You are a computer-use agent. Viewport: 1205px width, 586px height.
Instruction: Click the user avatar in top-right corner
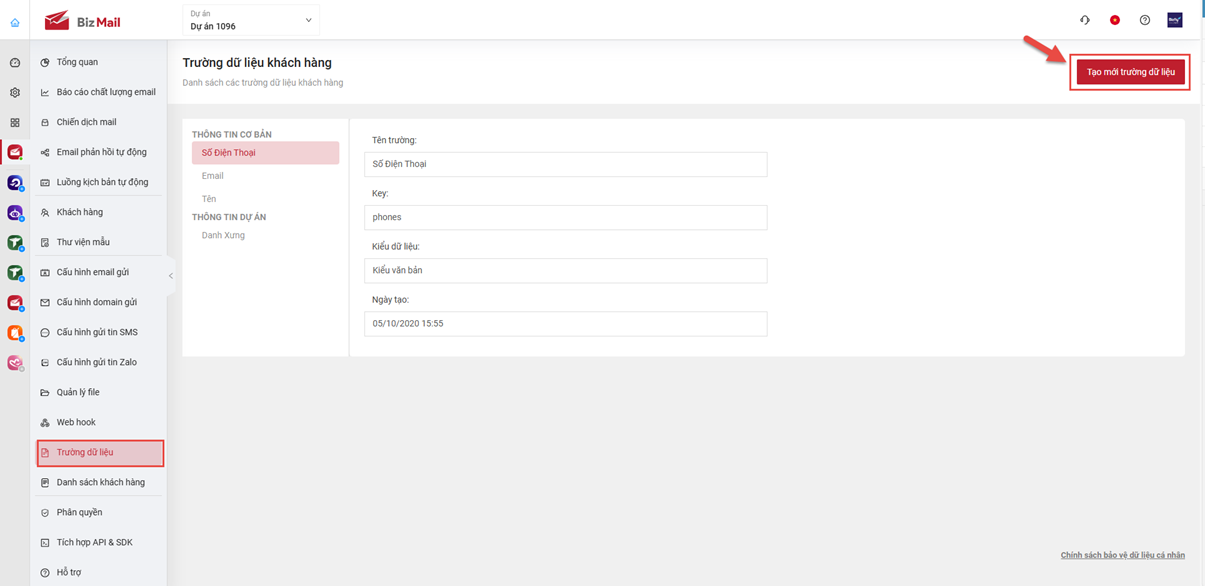point(1175,20)
